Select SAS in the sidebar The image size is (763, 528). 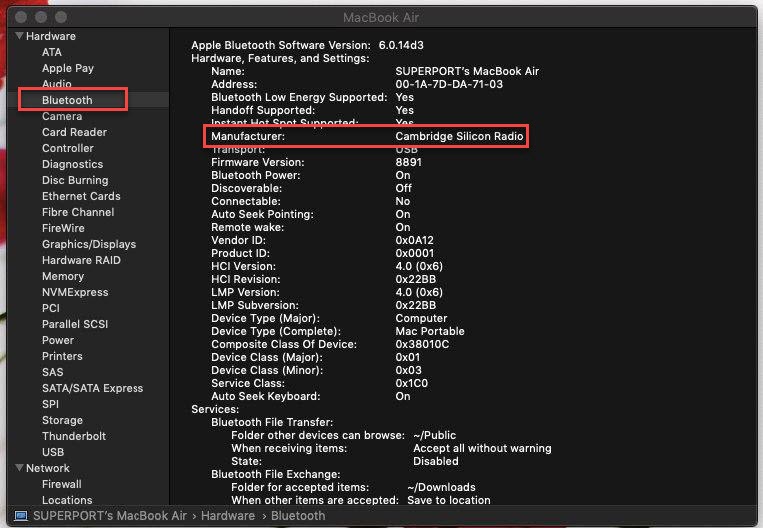(53, 372)
